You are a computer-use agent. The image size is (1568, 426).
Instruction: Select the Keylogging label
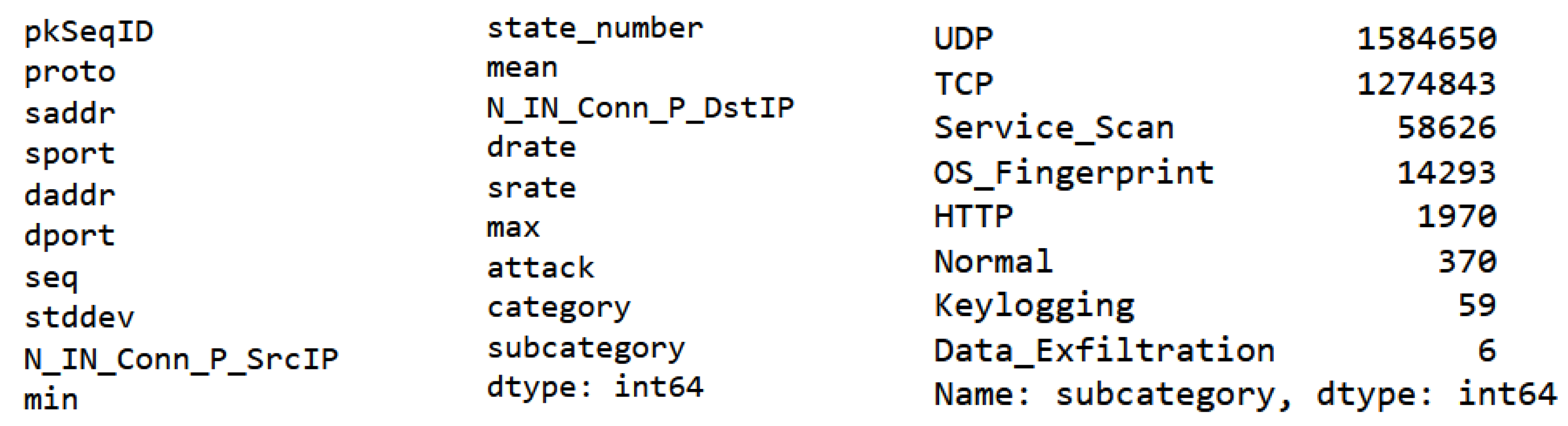1034,306
